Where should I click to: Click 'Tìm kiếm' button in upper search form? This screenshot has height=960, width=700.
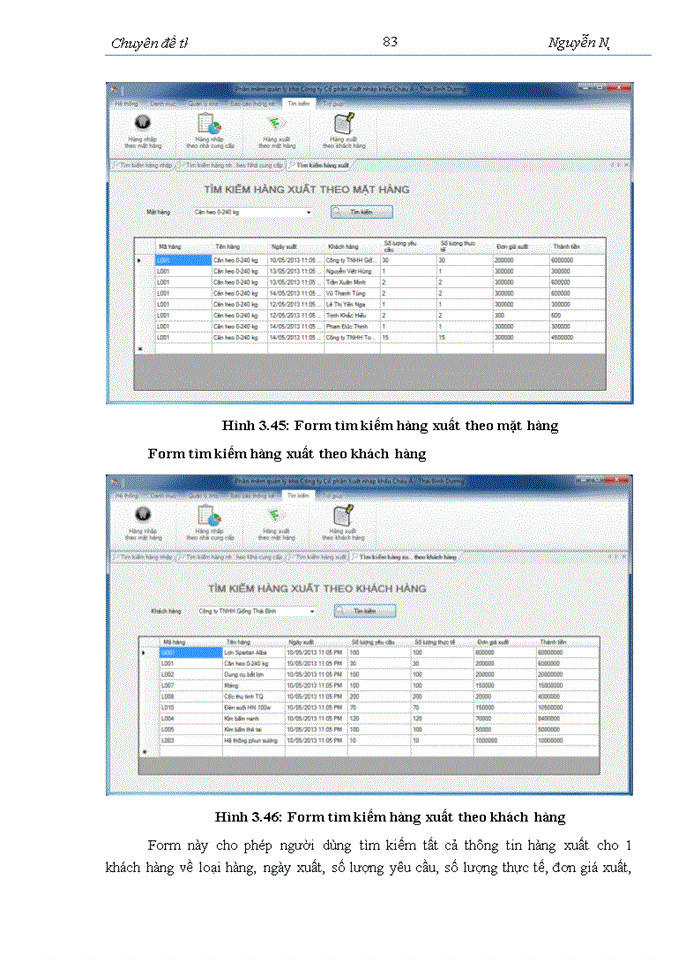click(x=362, y=212)
